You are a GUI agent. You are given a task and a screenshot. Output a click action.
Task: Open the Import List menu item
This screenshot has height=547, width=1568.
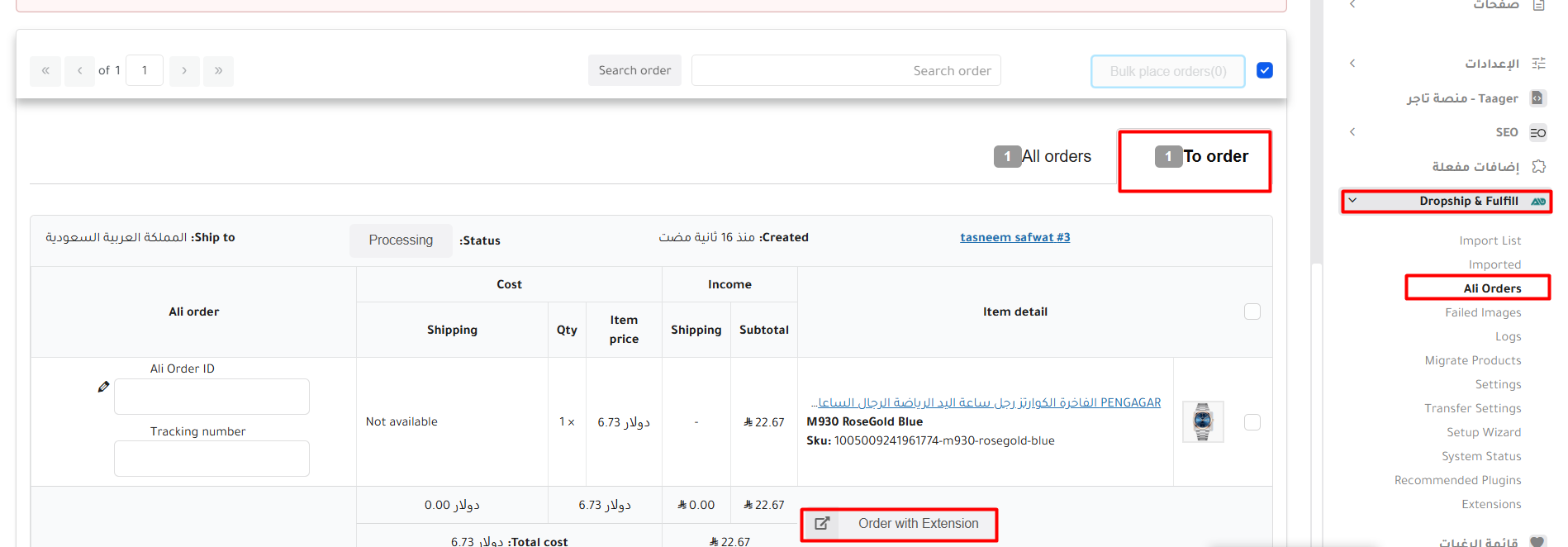point(1490,240)
